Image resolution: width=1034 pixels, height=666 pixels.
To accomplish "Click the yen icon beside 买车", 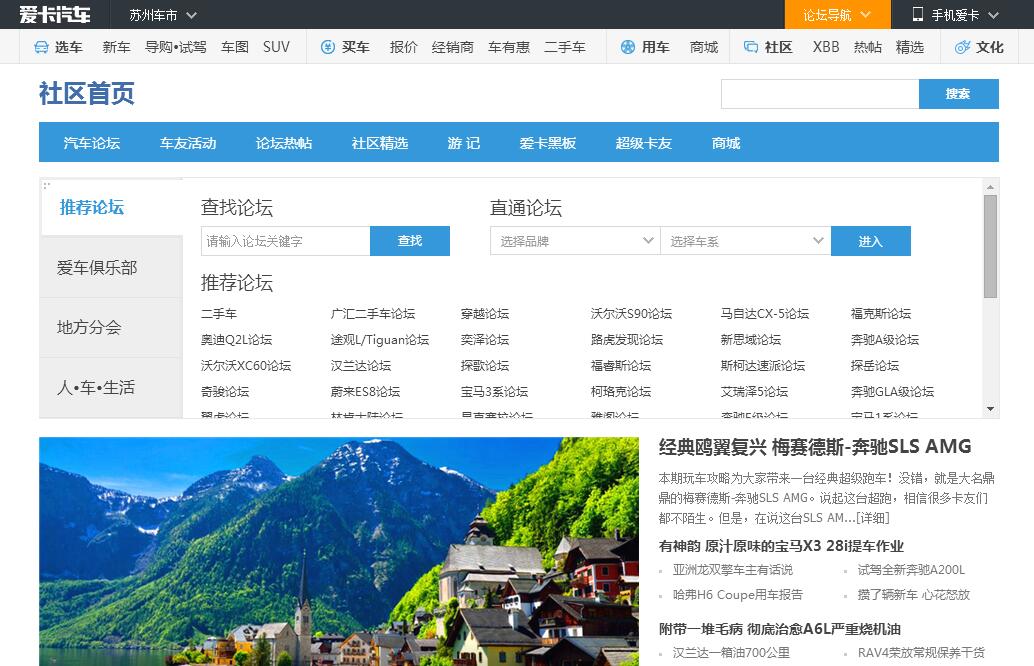I will tap(327, 47).
